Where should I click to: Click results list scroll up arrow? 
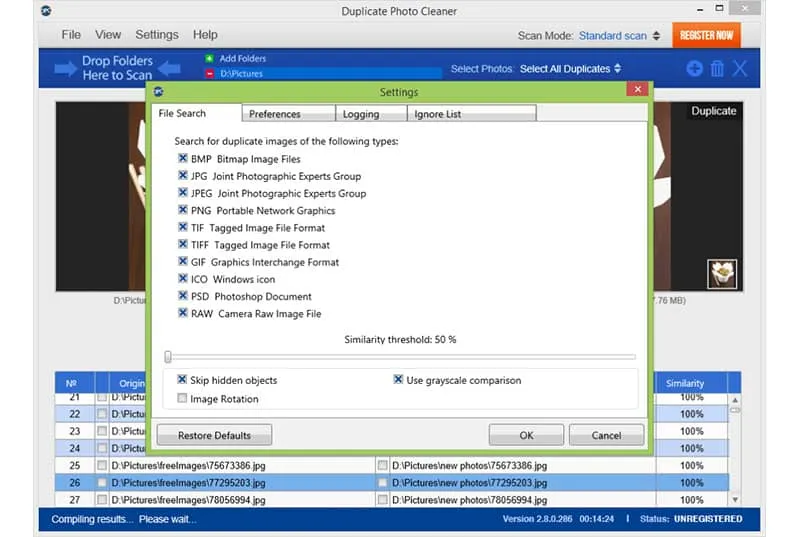(735, 400)
